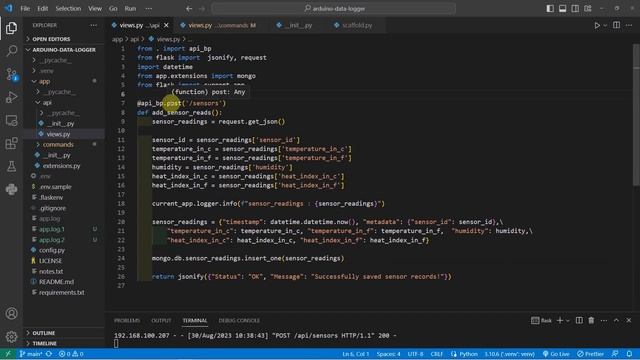Open the Manage gear icon
Screen dimensions: 640x360
tap(11, 336)
